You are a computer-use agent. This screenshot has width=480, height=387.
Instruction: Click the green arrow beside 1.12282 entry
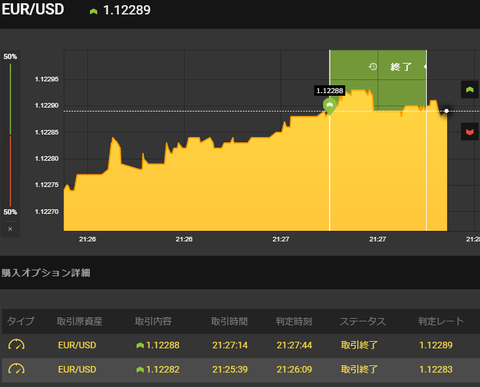(140, 370)
